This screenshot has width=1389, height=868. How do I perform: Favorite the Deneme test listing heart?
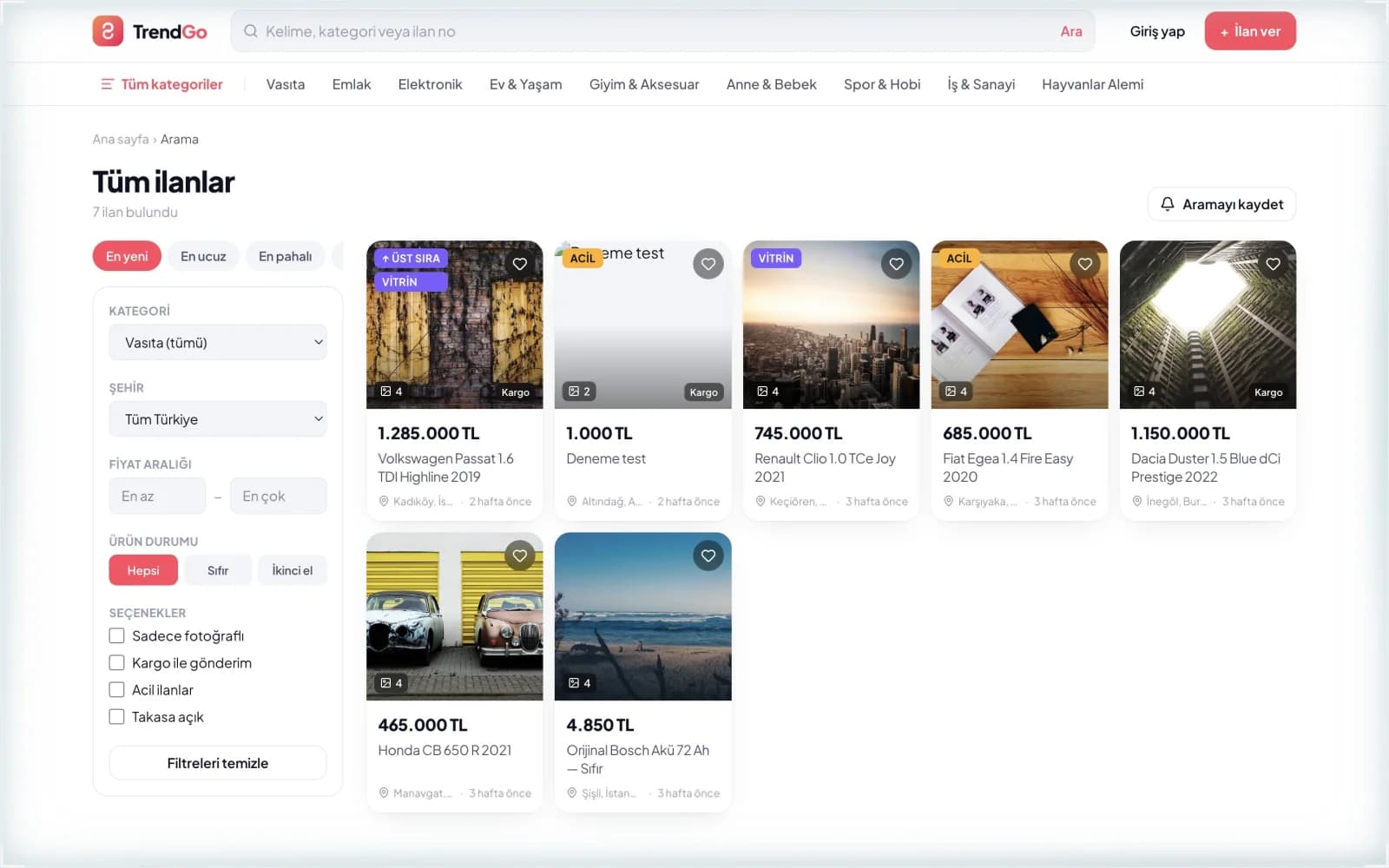(x=708, y=264)
